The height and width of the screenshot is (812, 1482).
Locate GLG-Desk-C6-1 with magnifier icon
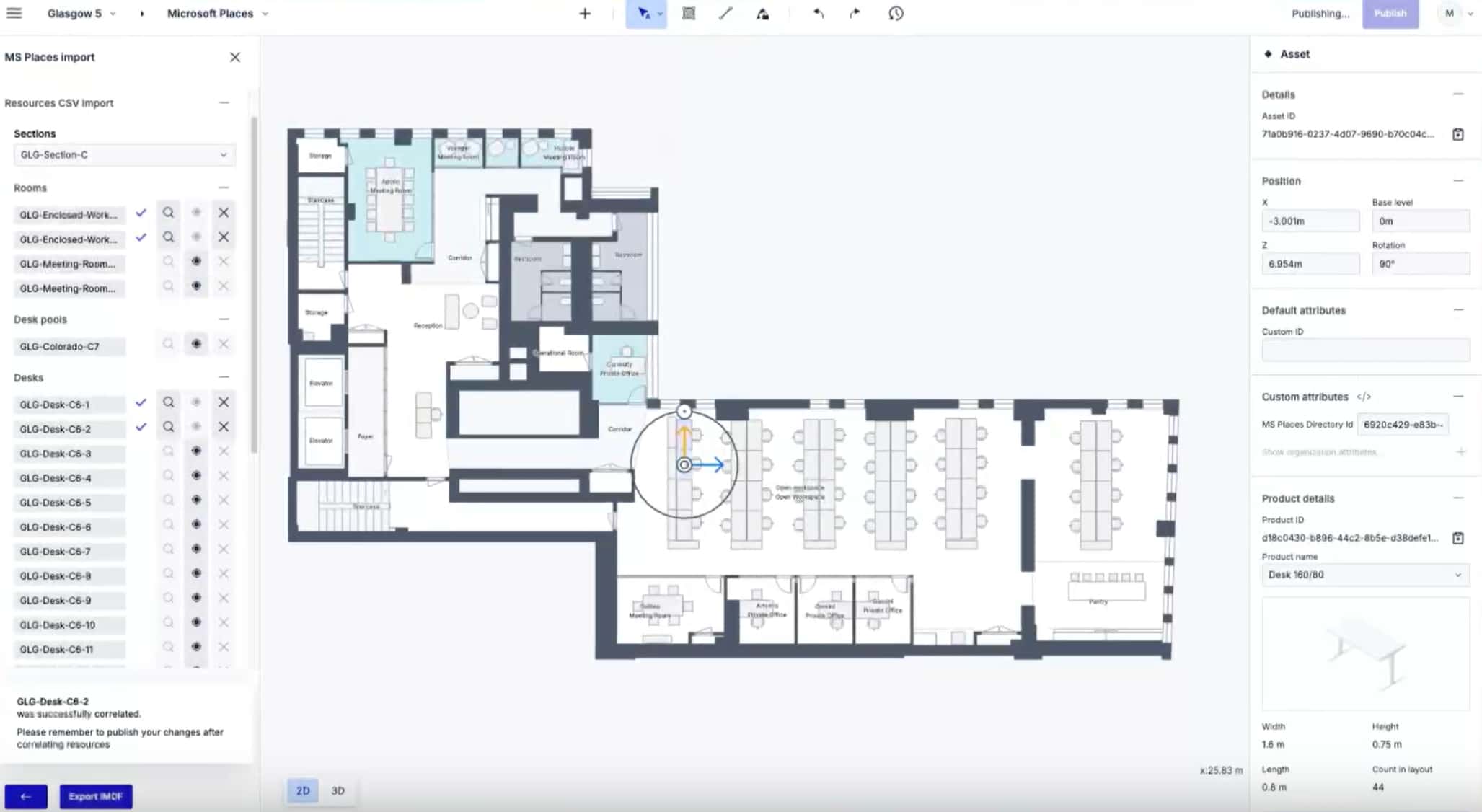(168, 402)
